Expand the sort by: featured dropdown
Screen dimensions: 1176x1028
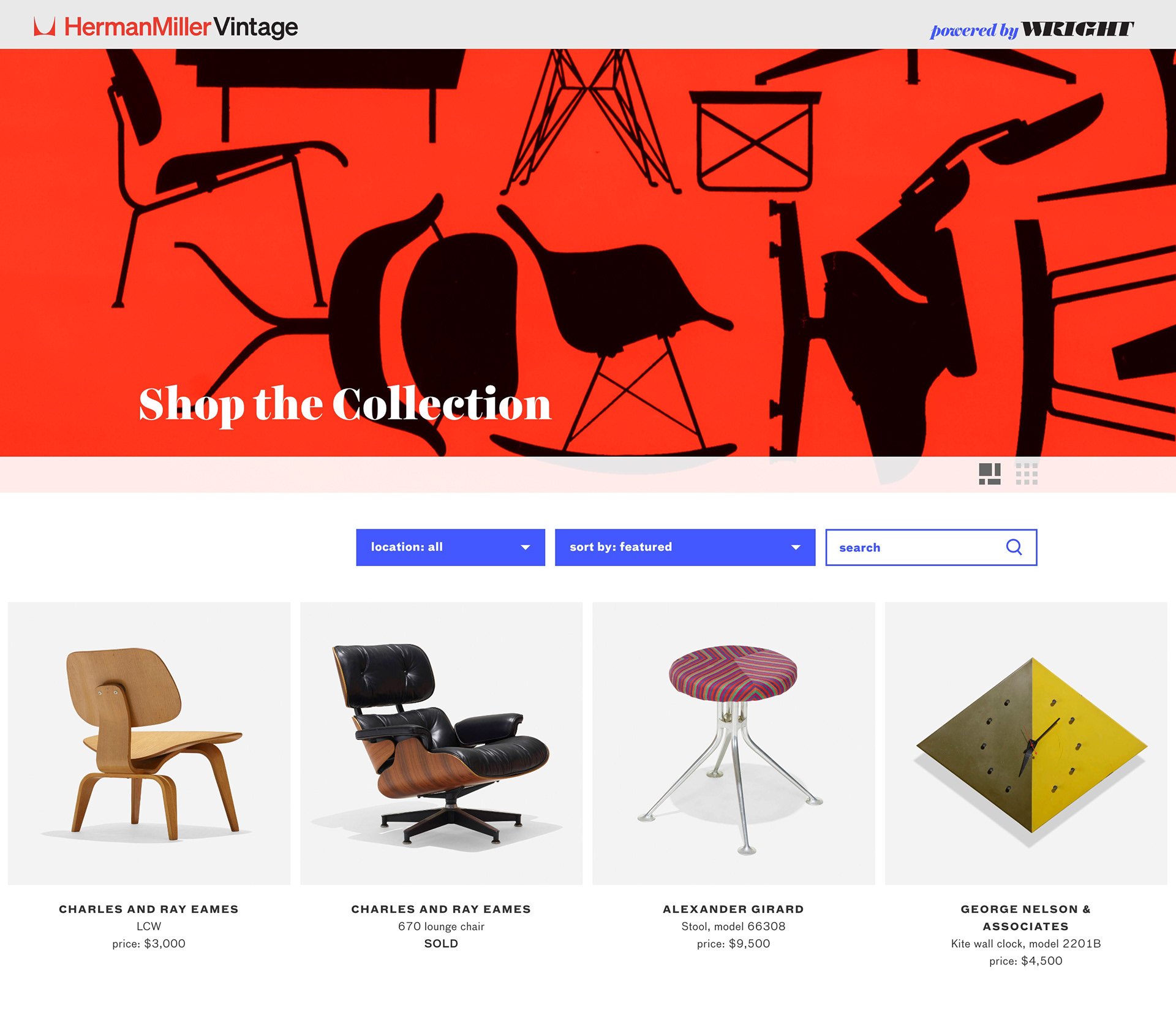click(685, 547)
